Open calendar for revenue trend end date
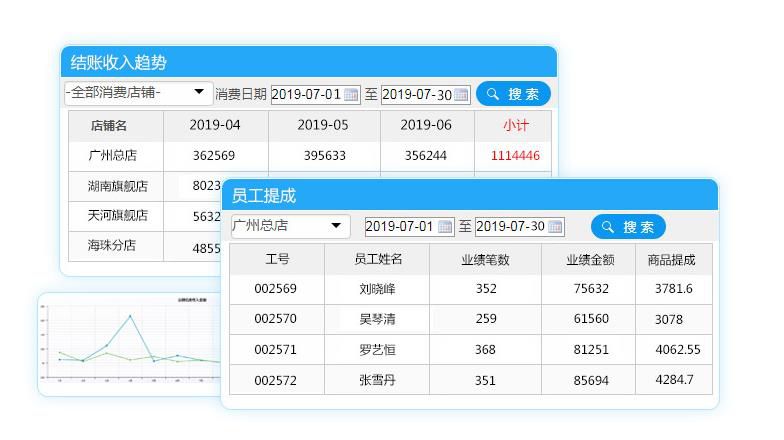Screen dimensions: 784x440 pyautogui.click(x=461, y=95)
